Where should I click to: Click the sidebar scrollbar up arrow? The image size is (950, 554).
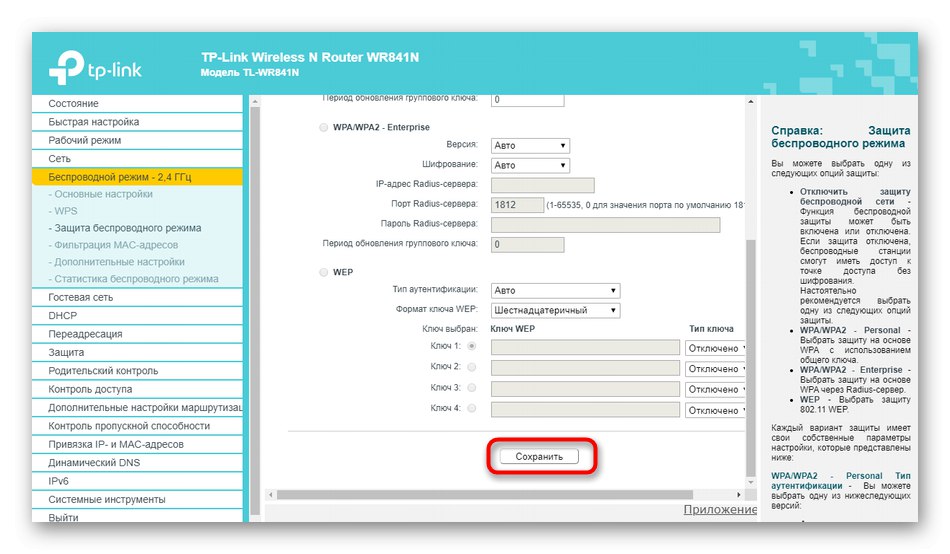pyautogui.click(x=255, y=101)
